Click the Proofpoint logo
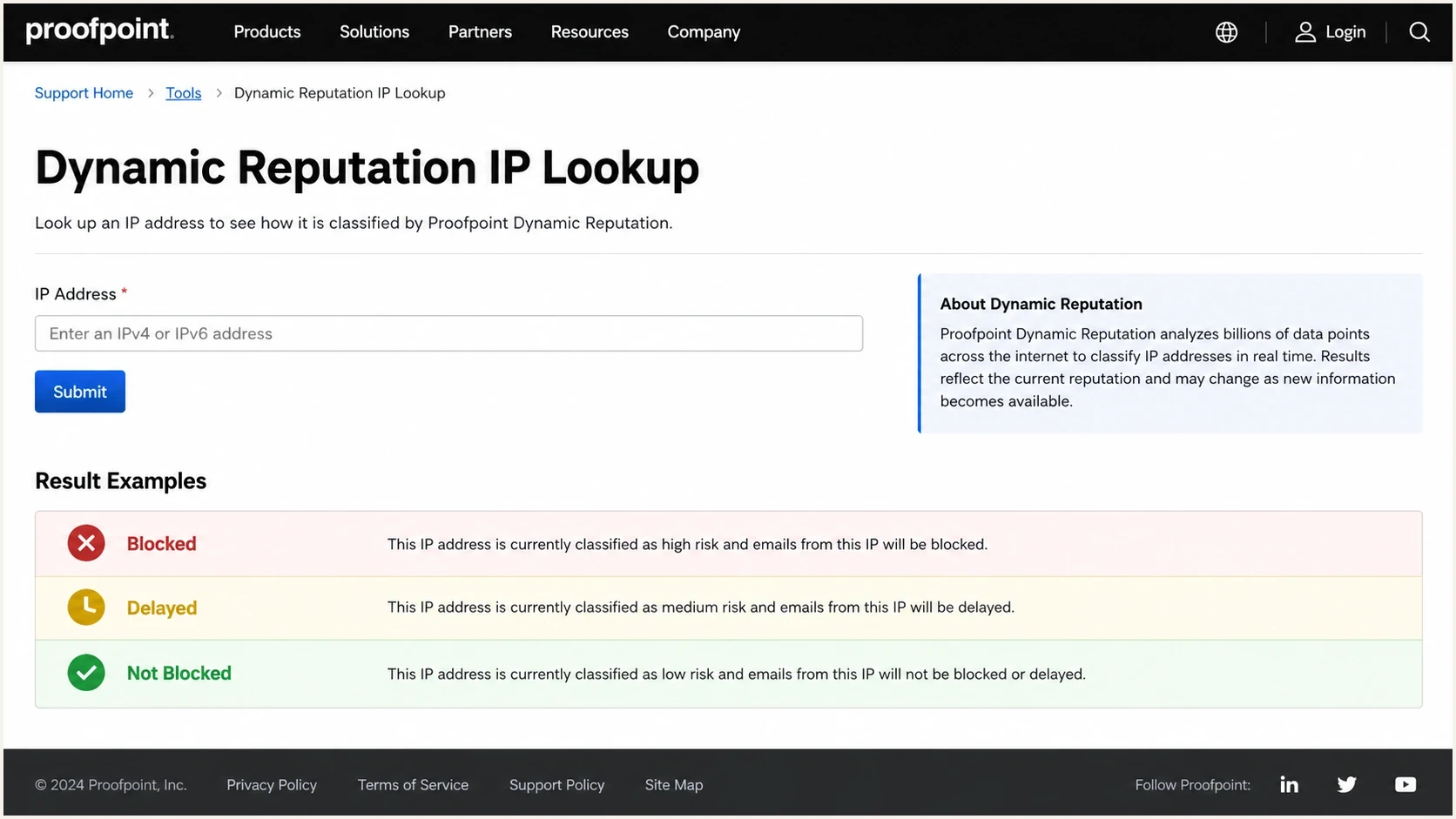Screen dimensions: 1456x819 pyautogui.click(x=99, y=30)
